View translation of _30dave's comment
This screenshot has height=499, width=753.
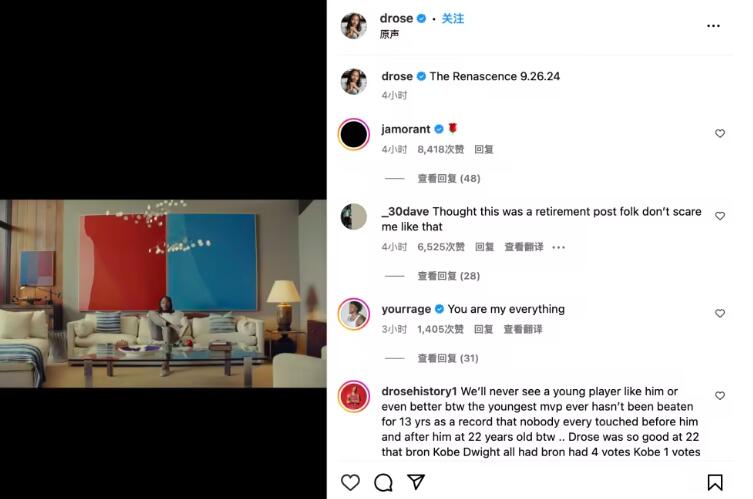[523, 247]
